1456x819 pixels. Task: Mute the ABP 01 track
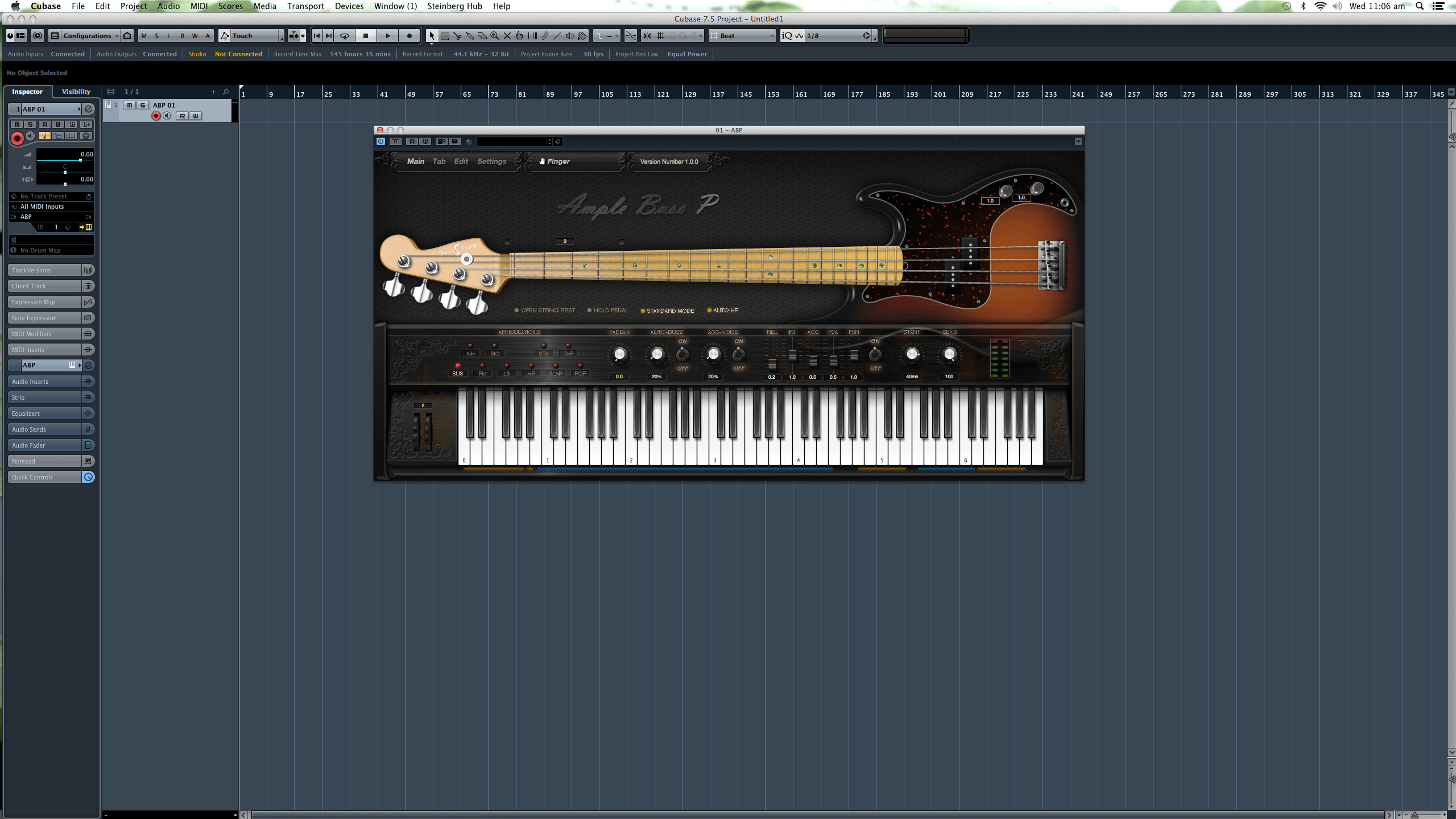129,105
